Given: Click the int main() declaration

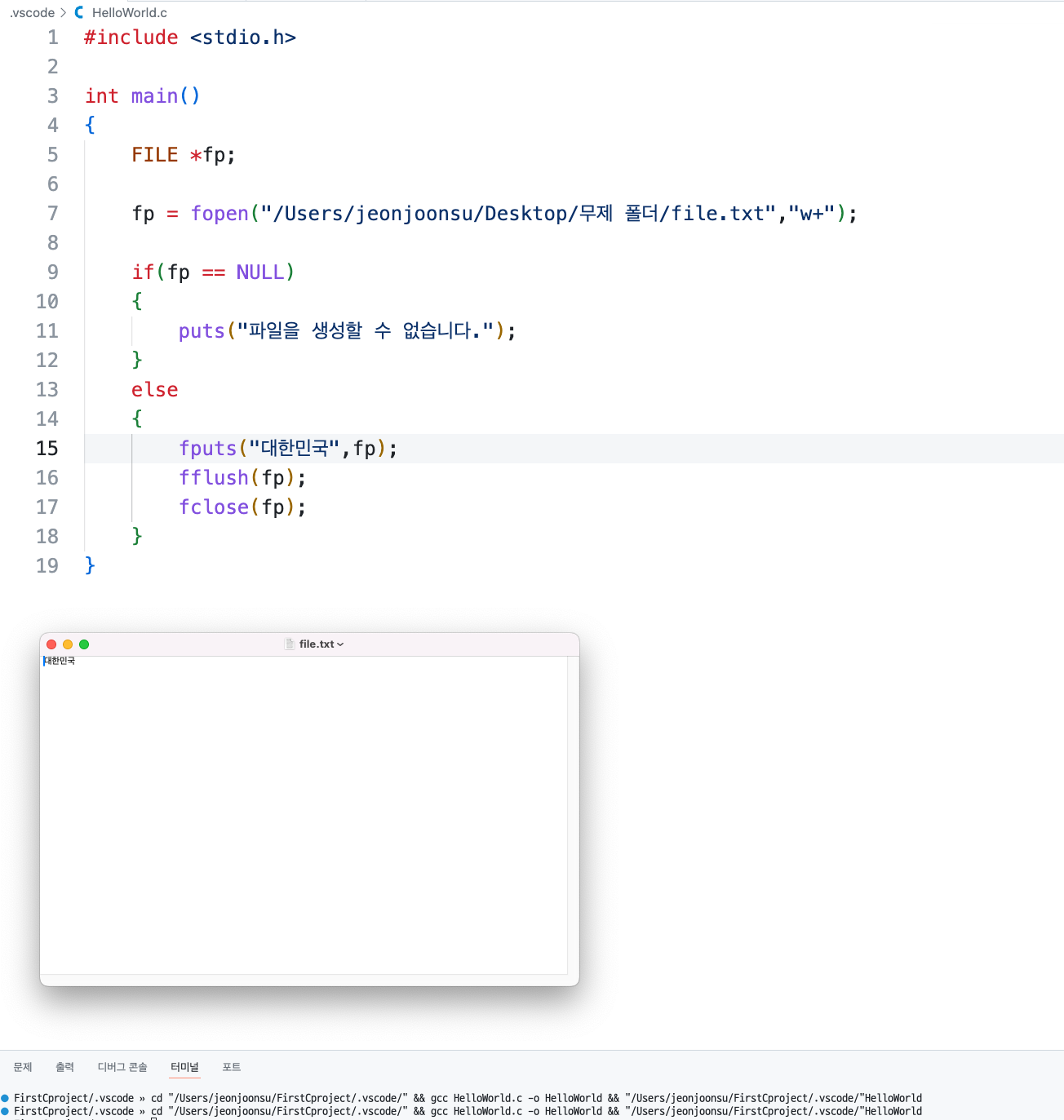Looking at the screenshot, I should pyautogui.click(x=143, y=96).
